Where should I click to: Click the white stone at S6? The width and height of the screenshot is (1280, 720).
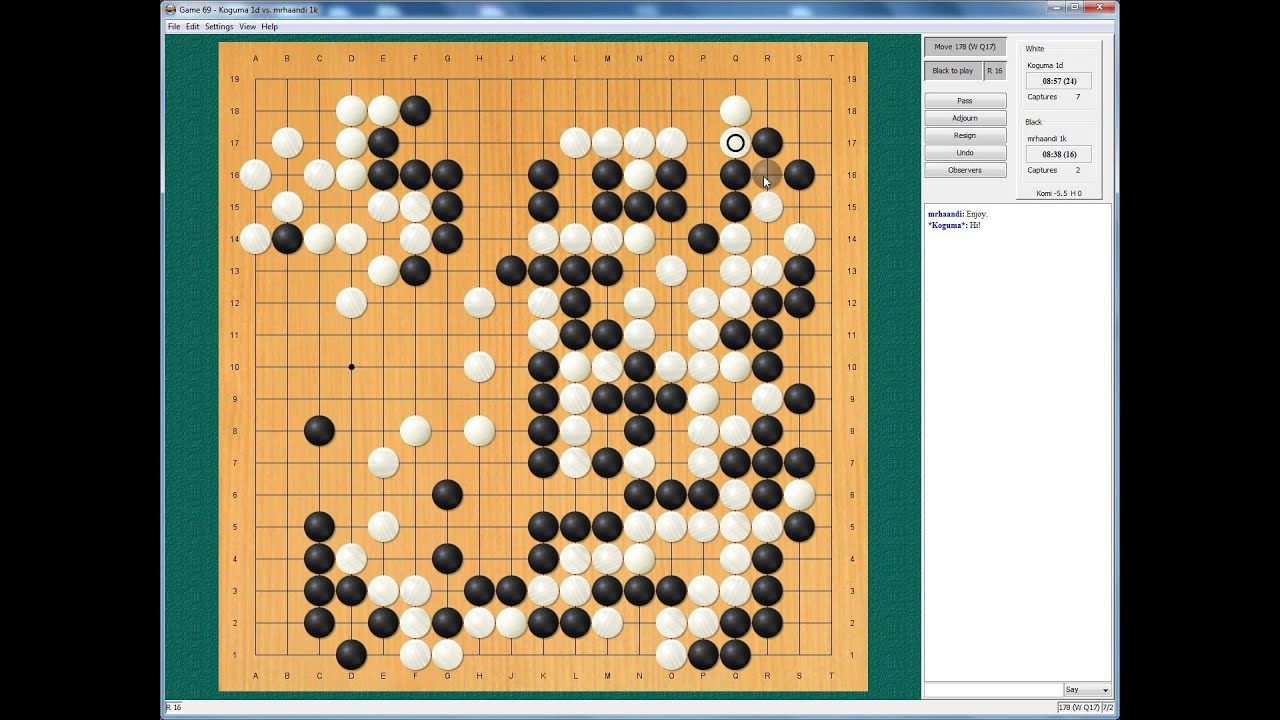(x=799, y=495)
